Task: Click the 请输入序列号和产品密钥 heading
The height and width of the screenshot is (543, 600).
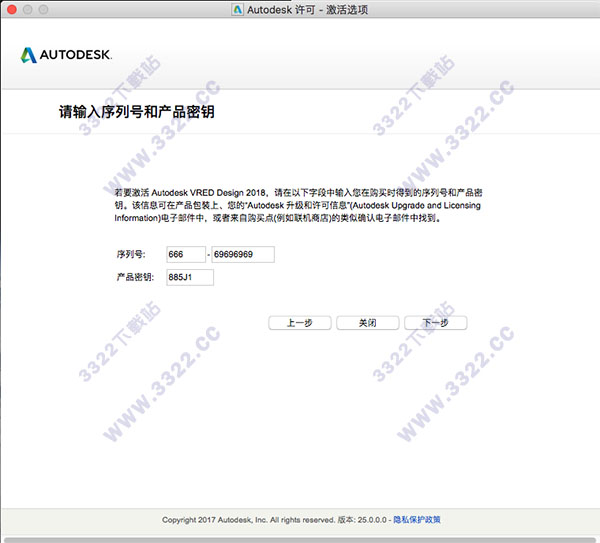Action: [137, 112]
